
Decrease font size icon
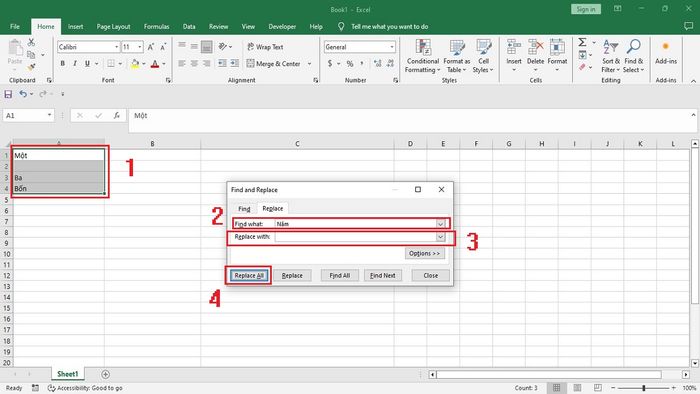[163, 47]
